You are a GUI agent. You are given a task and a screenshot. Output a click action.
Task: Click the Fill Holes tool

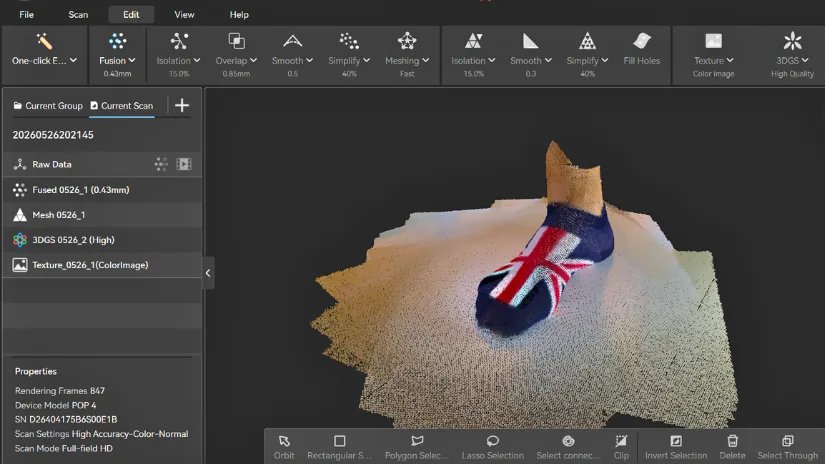641,49
